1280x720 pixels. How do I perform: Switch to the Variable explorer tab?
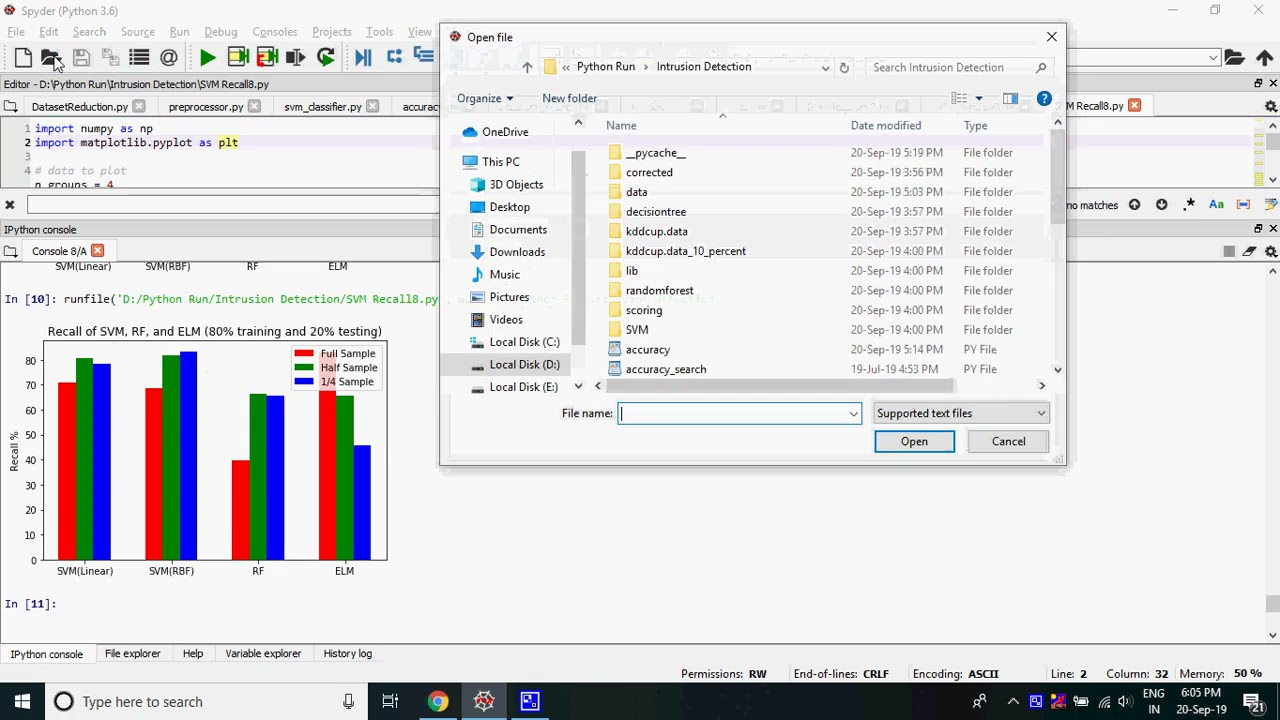[263, 653]
